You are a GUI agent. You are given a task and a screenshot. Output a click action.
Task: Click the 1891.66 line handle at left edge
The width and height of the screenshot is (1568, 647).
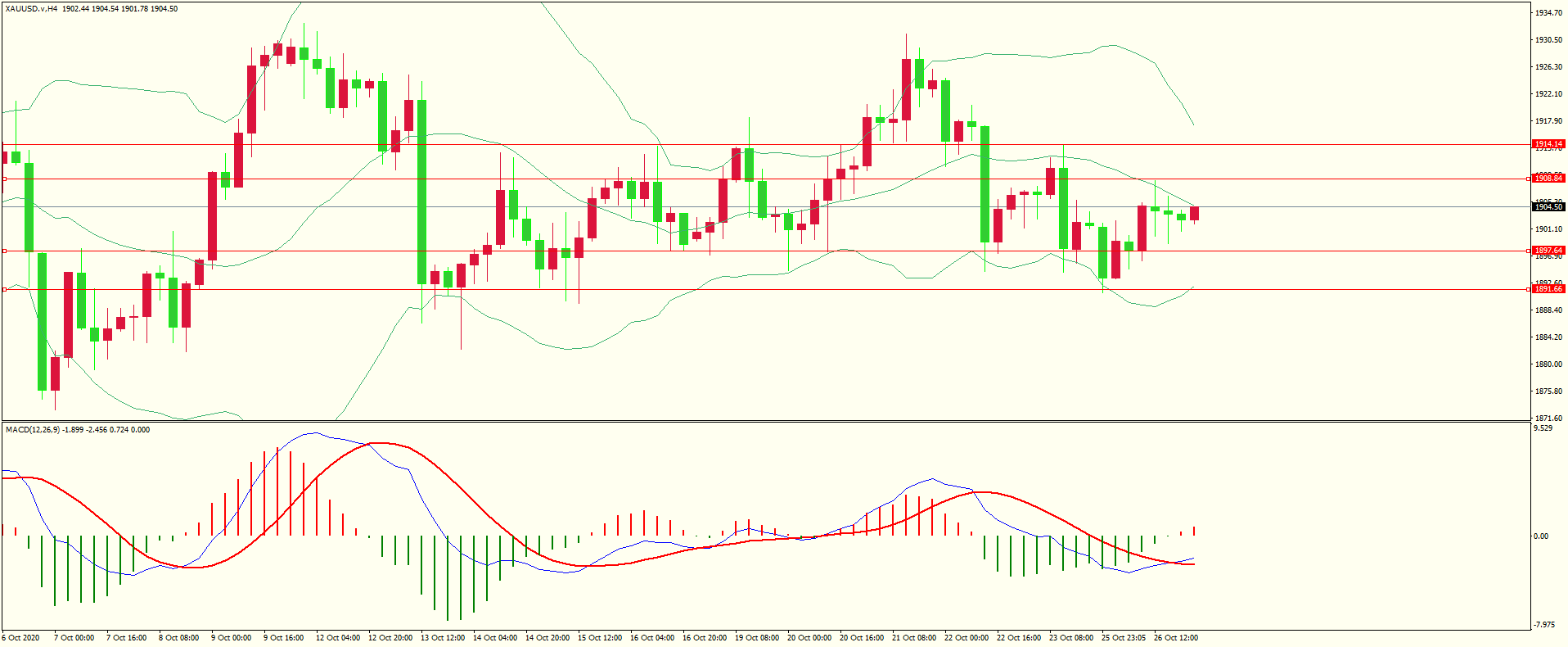click(4, 289)
